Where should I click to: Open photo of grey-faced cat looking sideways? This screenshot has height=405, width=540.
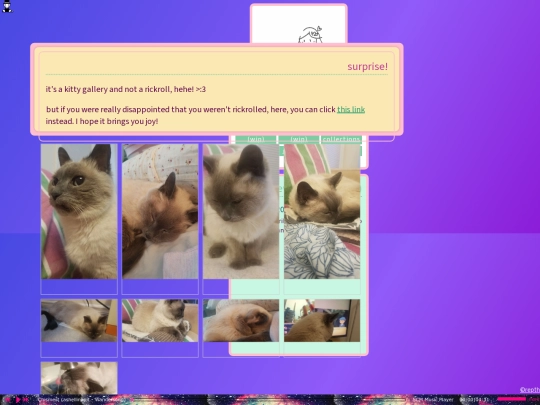[x=79, y=211]
